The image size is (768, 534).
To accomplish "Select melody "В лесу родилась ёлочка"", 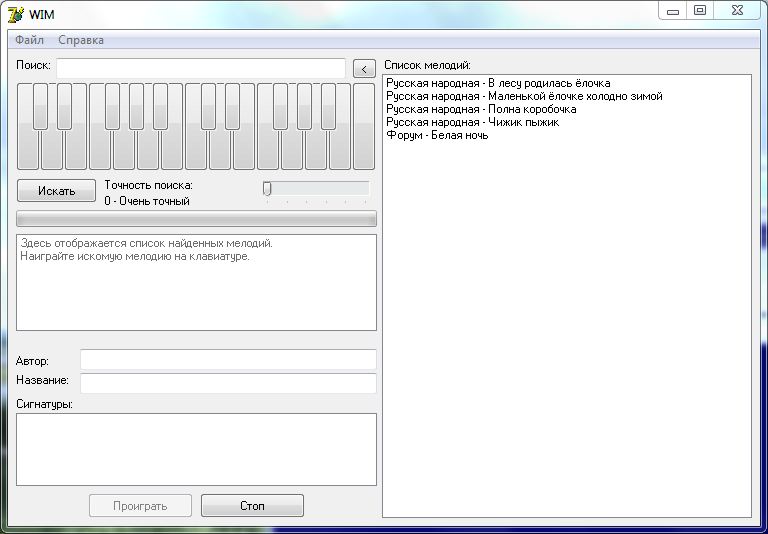I will point(498,83).
